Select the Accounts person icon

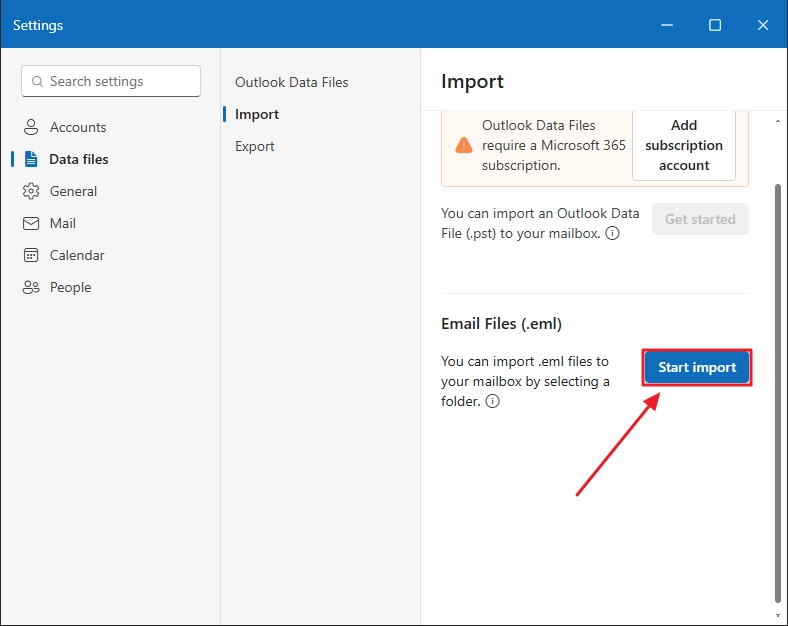pyautogui.click(x=31, y=127)
